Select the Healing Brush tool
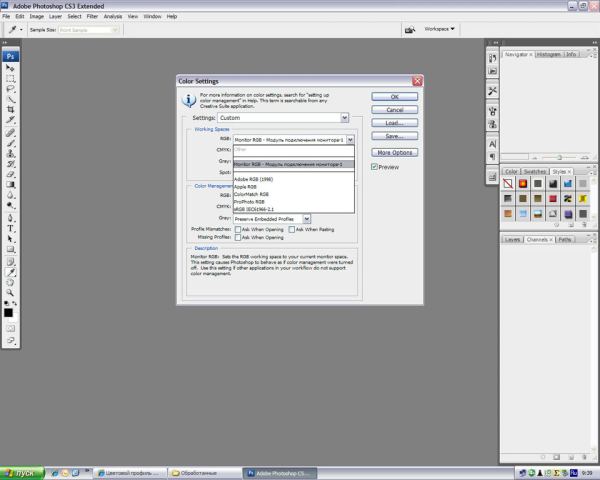 (x=10, y=133)
